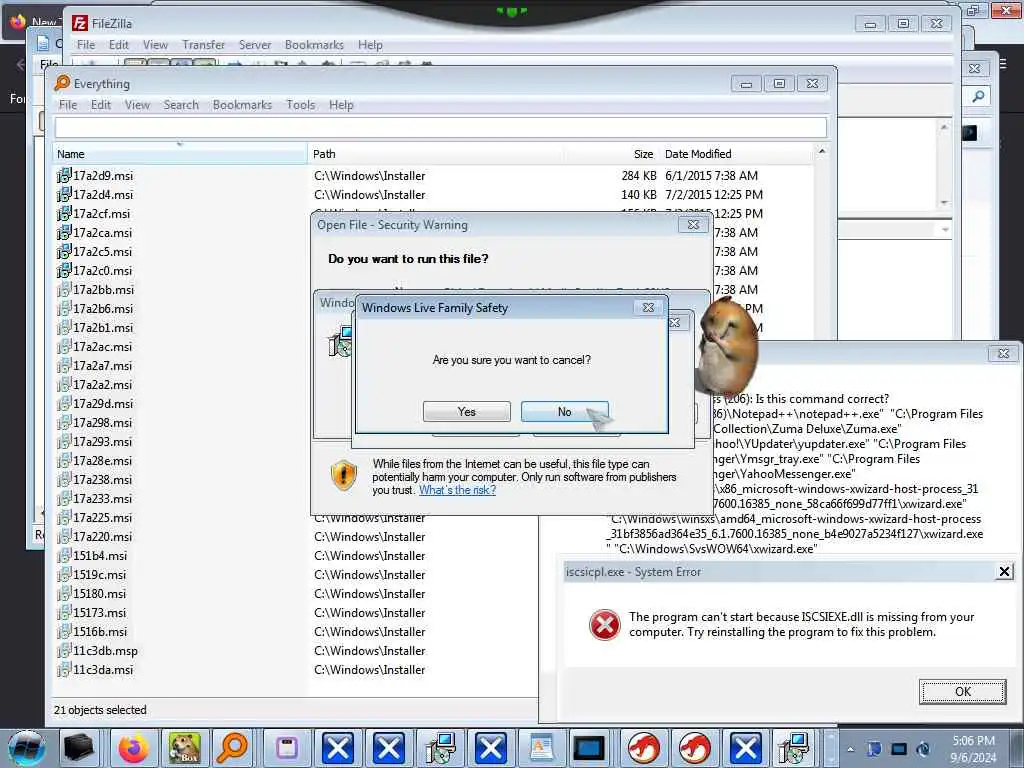This screenshot has height=768, width=1024.
Task: Click the FileZilla logo in title bar
Action: (80, 23)
